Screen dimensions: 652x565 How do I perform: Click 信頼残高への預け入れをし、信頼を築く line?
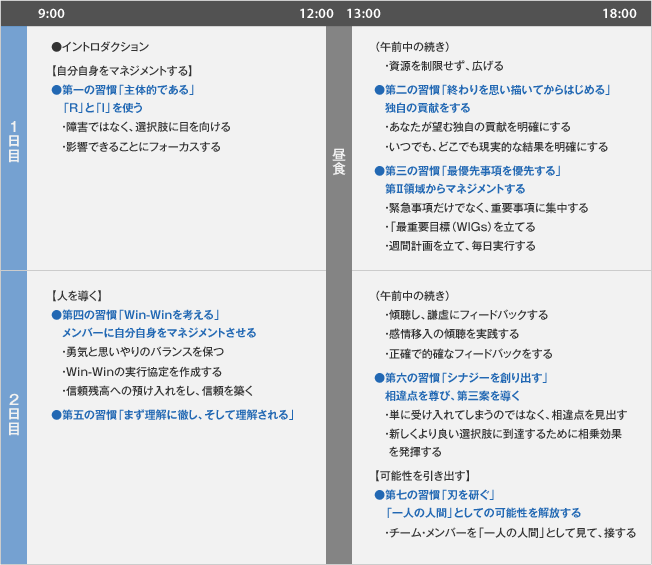[x=158, y=391]
